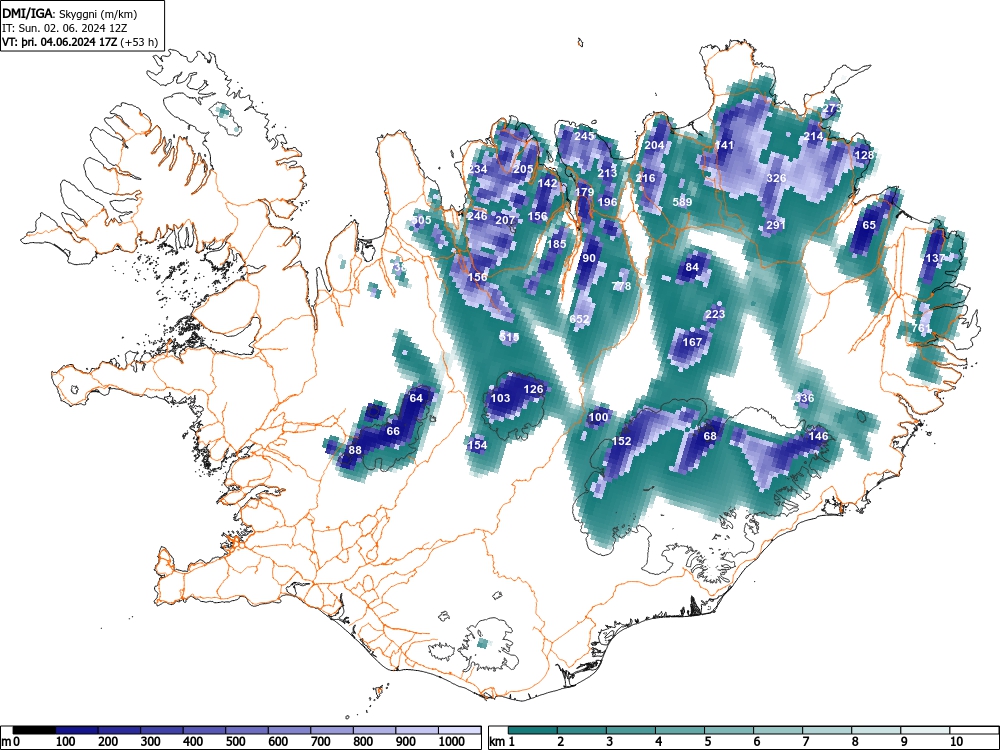
Task: Click the map title 'DMI/IGA: Skyggni (m/km)'
Action: [70, 13]
